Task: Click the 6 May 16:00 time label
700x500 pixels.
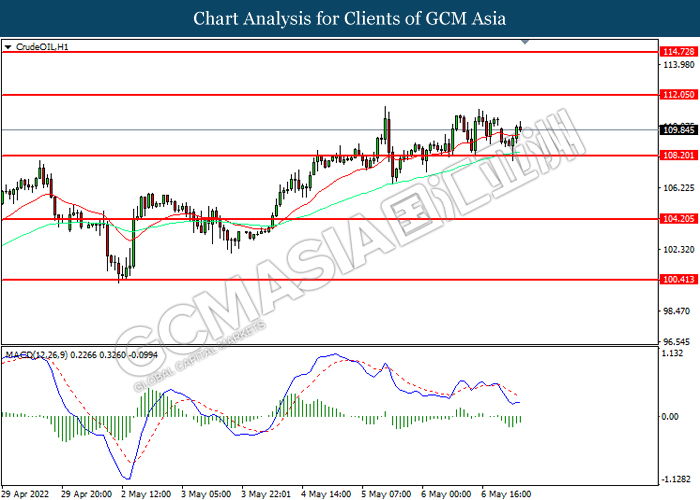Action: 506,494
